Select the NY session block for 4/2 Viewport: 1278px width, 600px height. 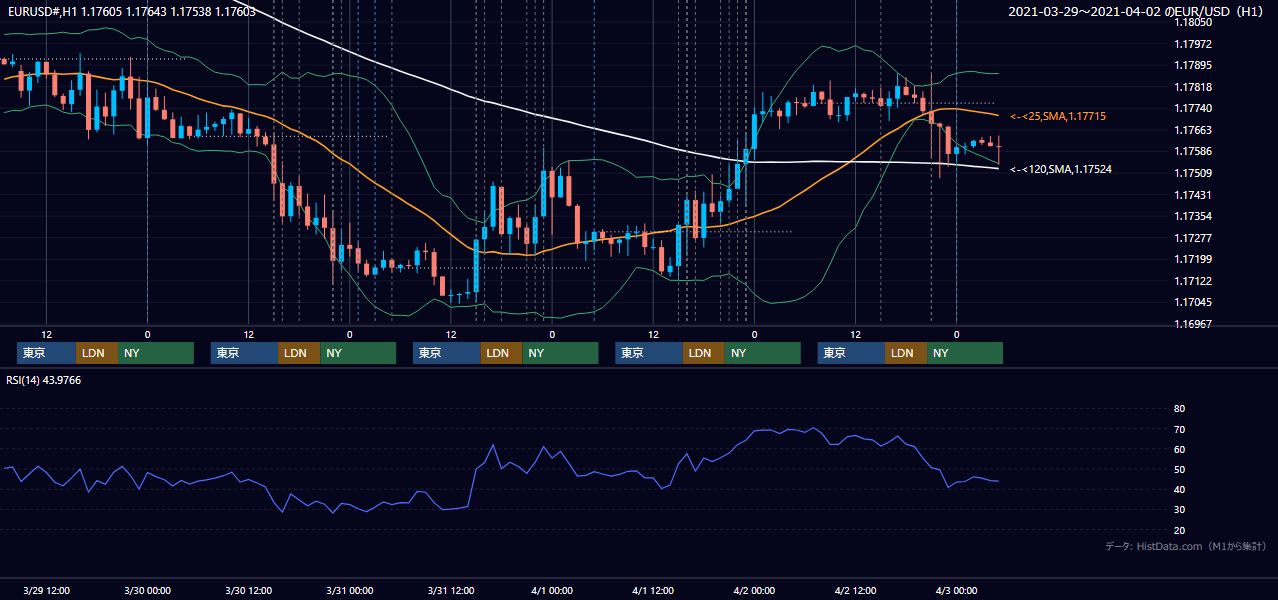[x=965, y=353]
